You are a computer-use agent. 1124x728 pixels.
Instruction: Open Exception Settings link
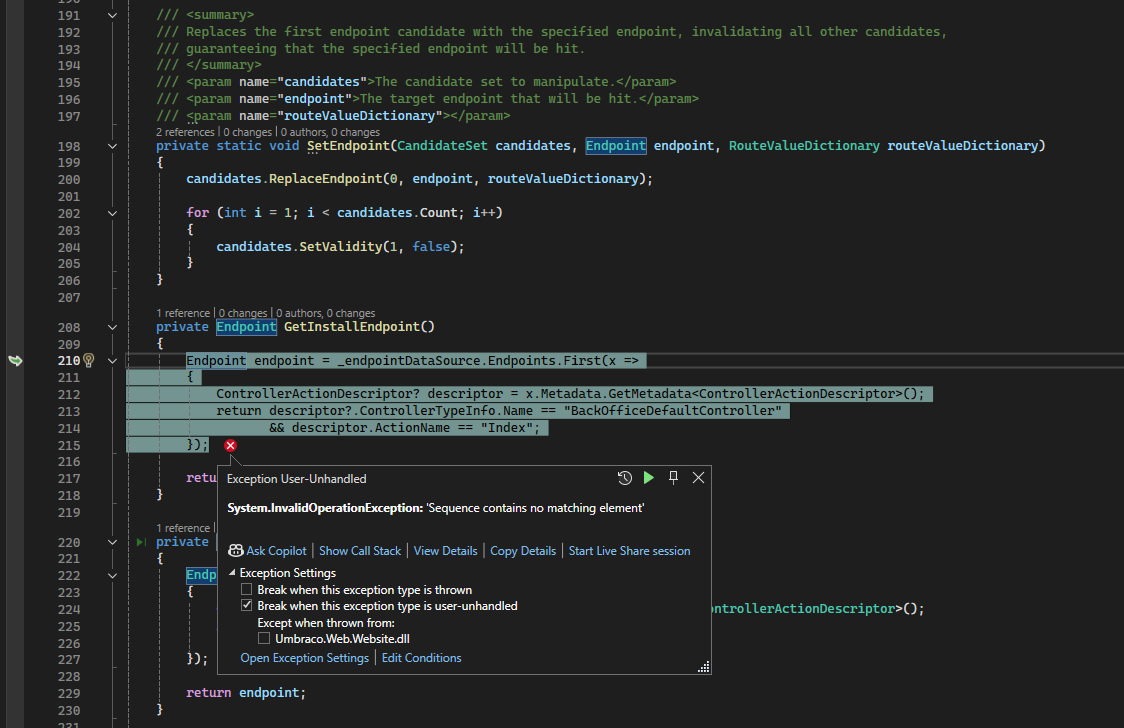(x=305, y=658)
